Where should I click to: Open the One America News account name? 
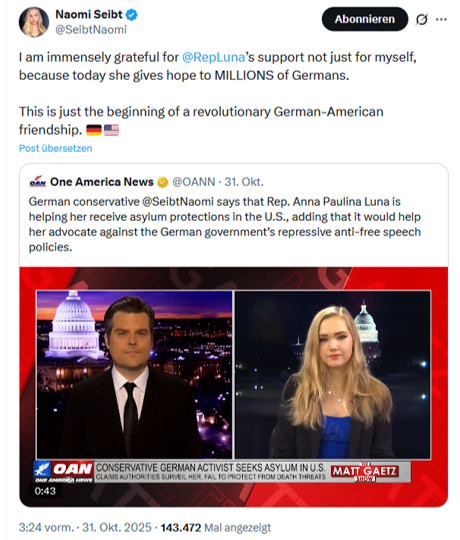click(102, 182)
